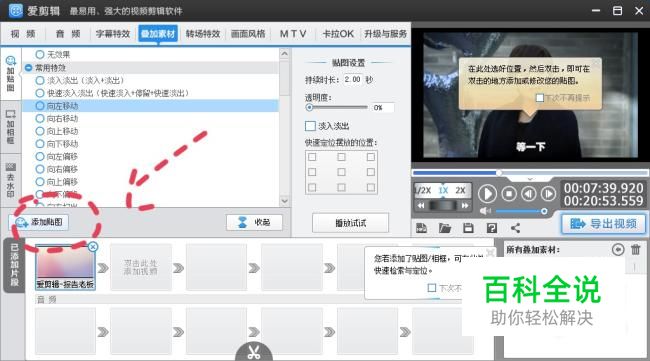This screenshot has width=650, height=361.
Task: Select the 加相框 side panel
Action: tap(11, 127)
